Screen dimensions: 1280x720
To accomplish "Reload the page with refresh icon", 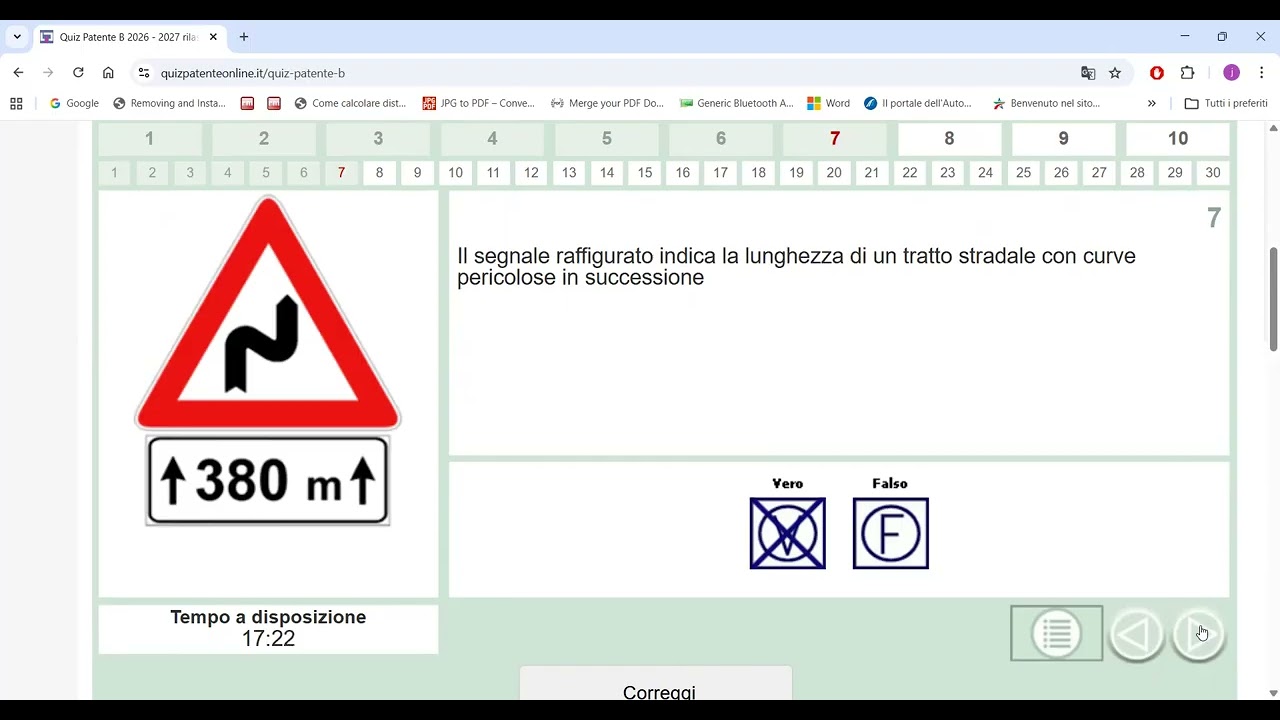I will (78, 73).
